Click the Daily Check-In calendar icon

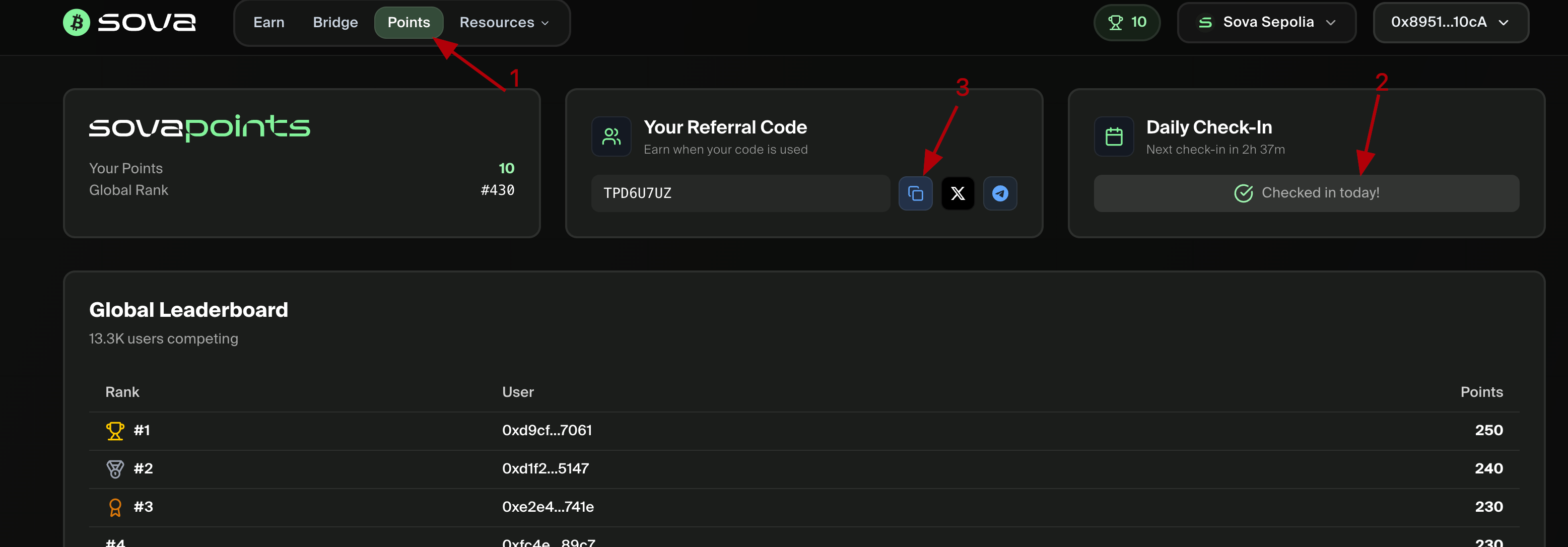point(1114,137)
